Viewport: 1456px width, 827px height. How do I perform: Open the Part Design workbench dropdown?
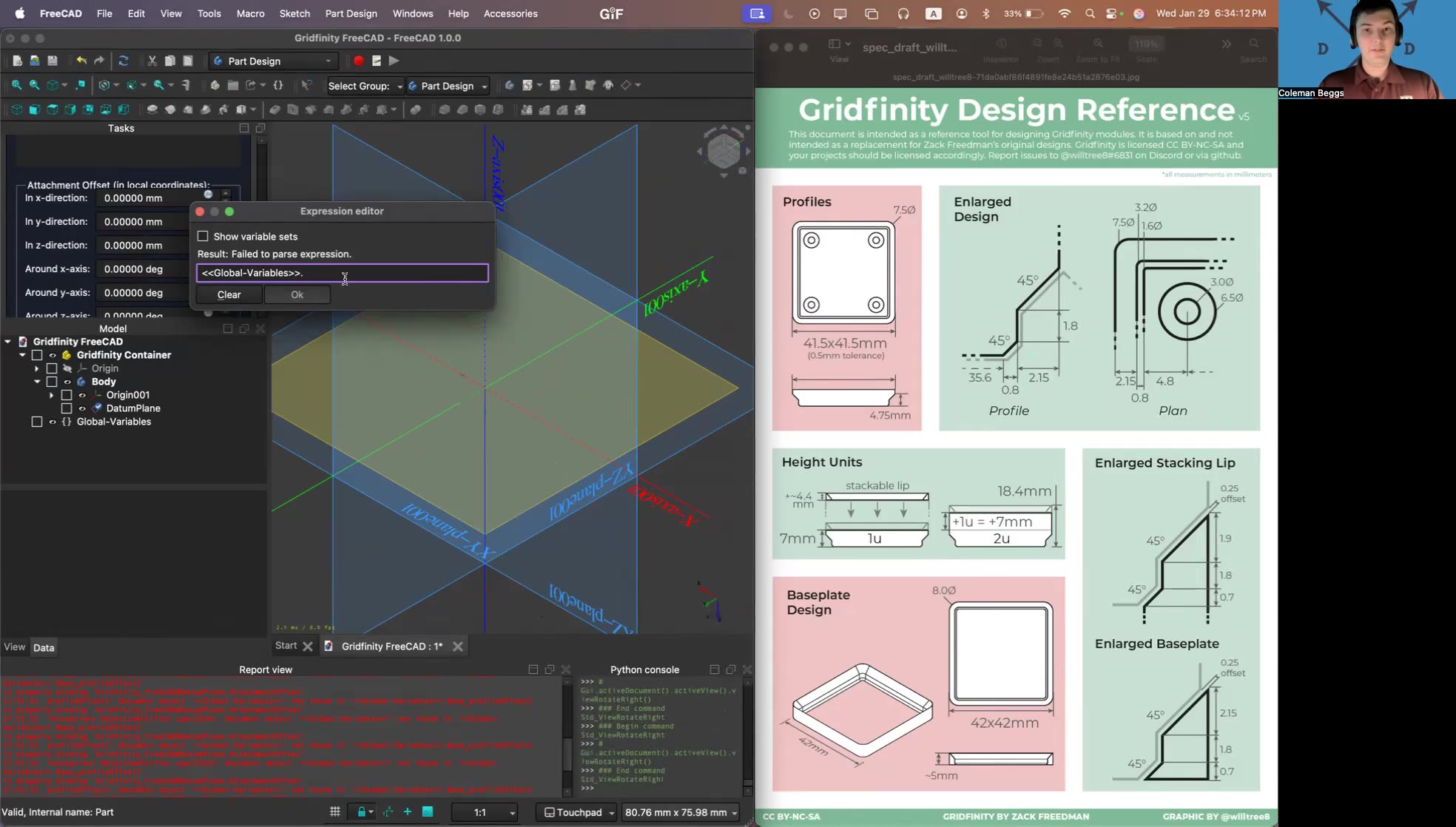pos(272,61)
